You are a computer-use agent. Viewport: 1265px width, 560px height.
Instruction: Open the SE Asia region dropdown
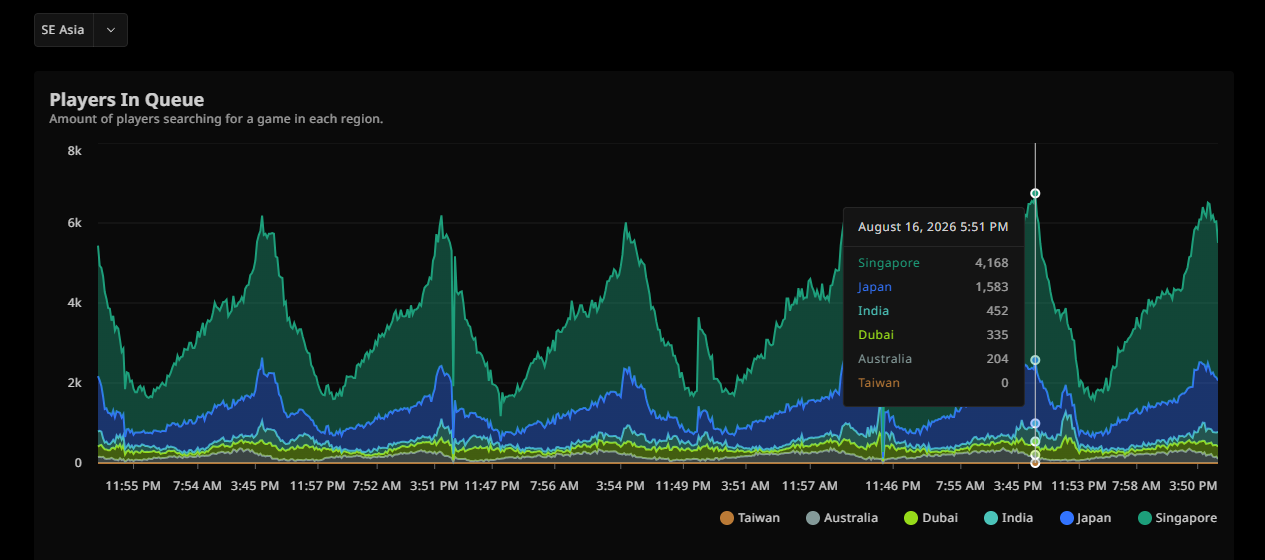click(80, 30)
